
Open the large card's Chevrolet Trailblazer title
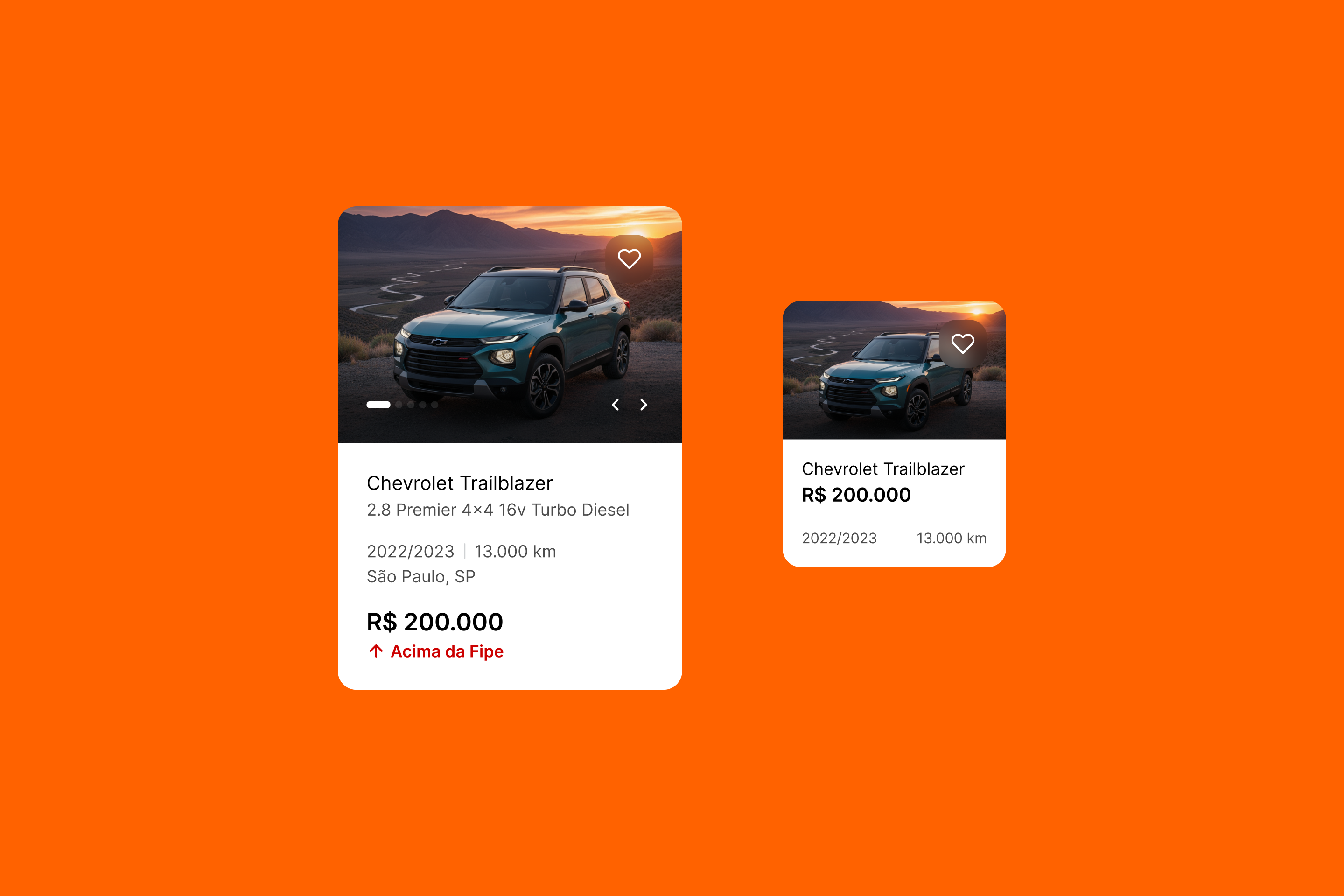click(459, 483)
